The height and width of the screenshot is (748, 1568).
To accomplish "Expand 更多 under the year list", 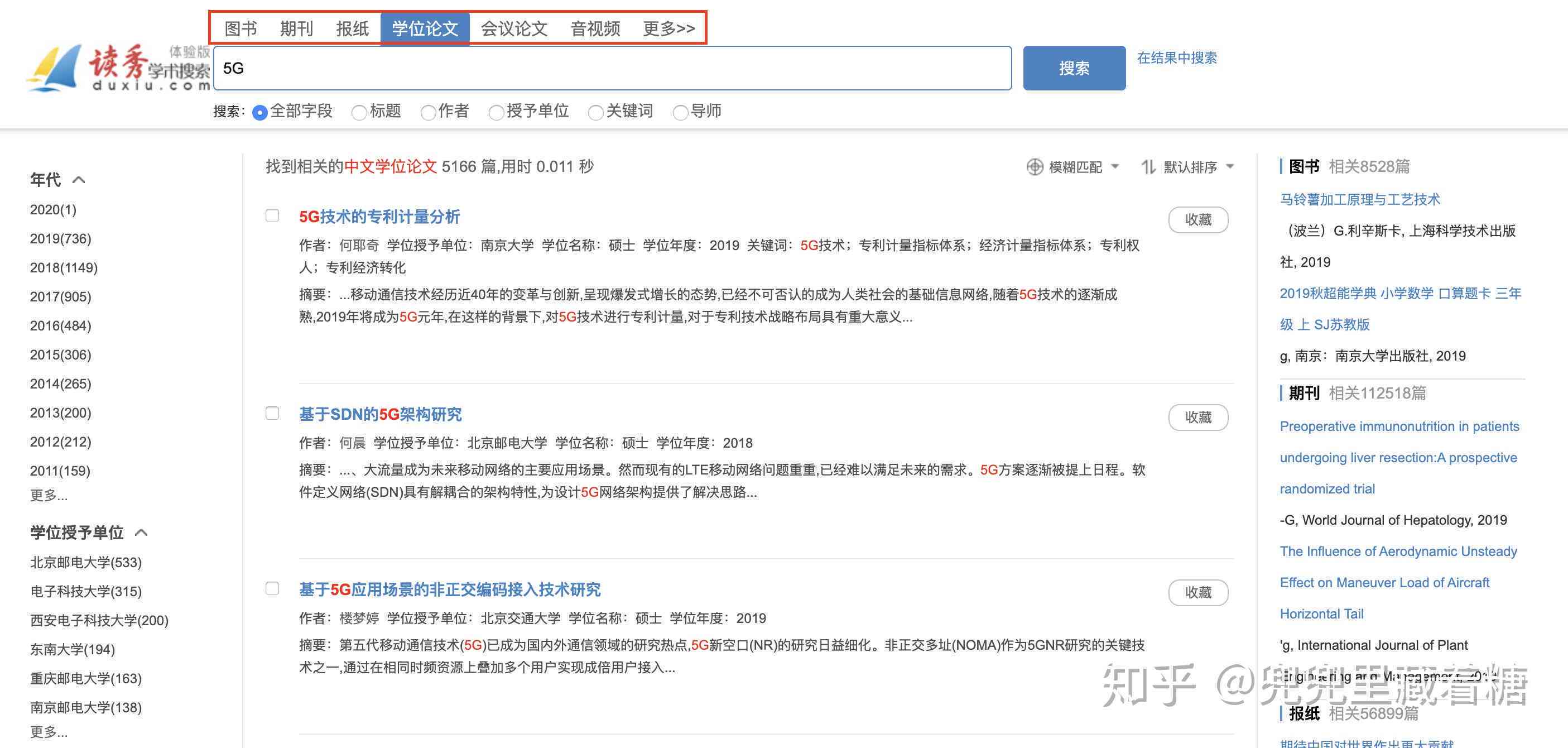I will point(49,495).
